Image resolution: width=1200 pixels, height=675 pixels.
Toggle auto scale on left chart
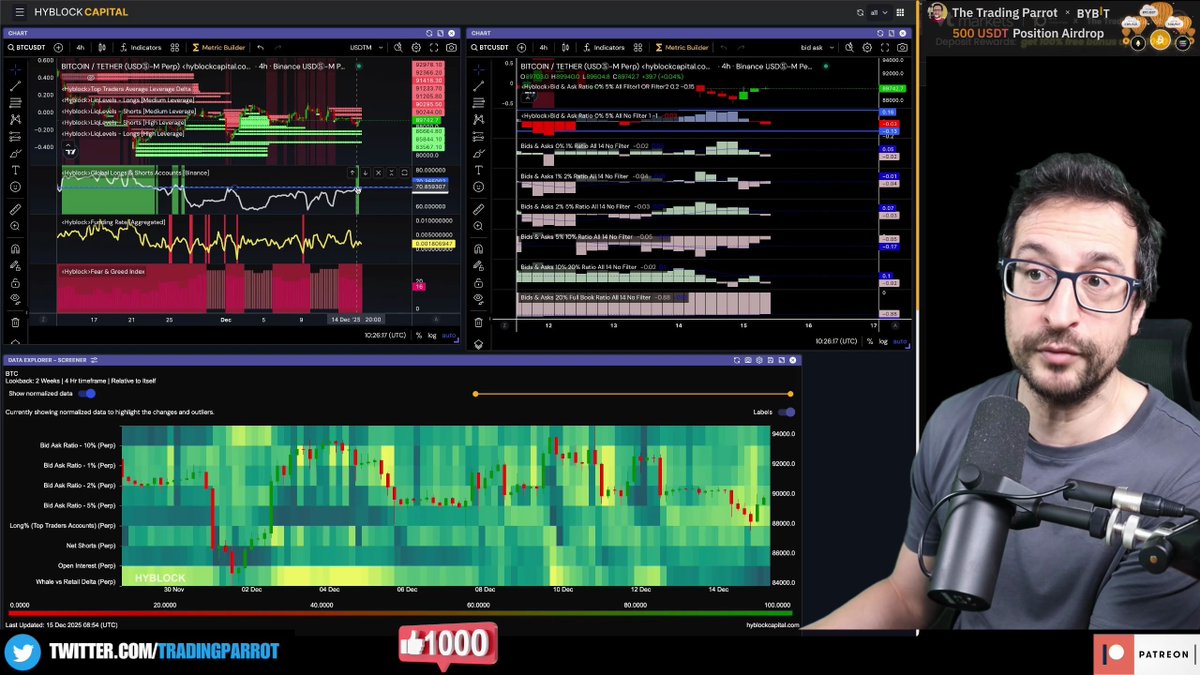coord(449,336)
